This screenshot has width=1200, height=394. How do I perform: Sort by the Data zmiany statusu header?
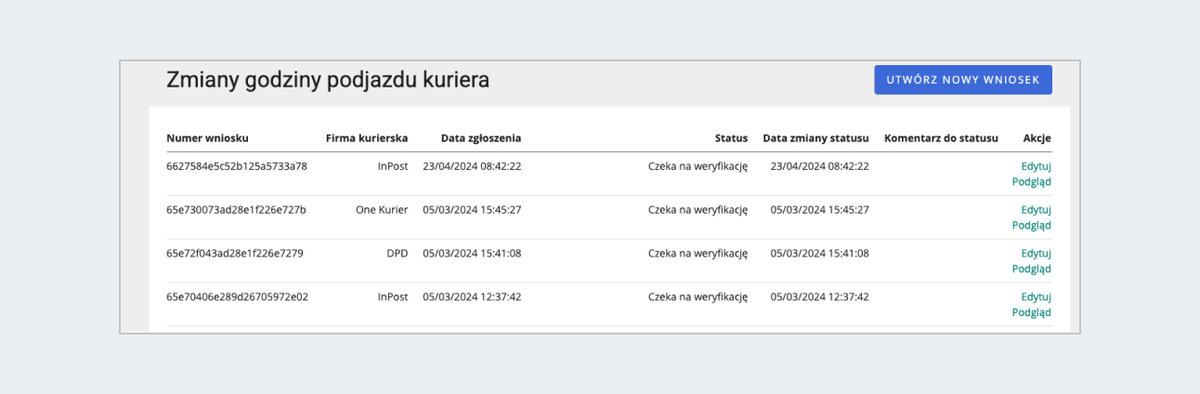(816, 138)
